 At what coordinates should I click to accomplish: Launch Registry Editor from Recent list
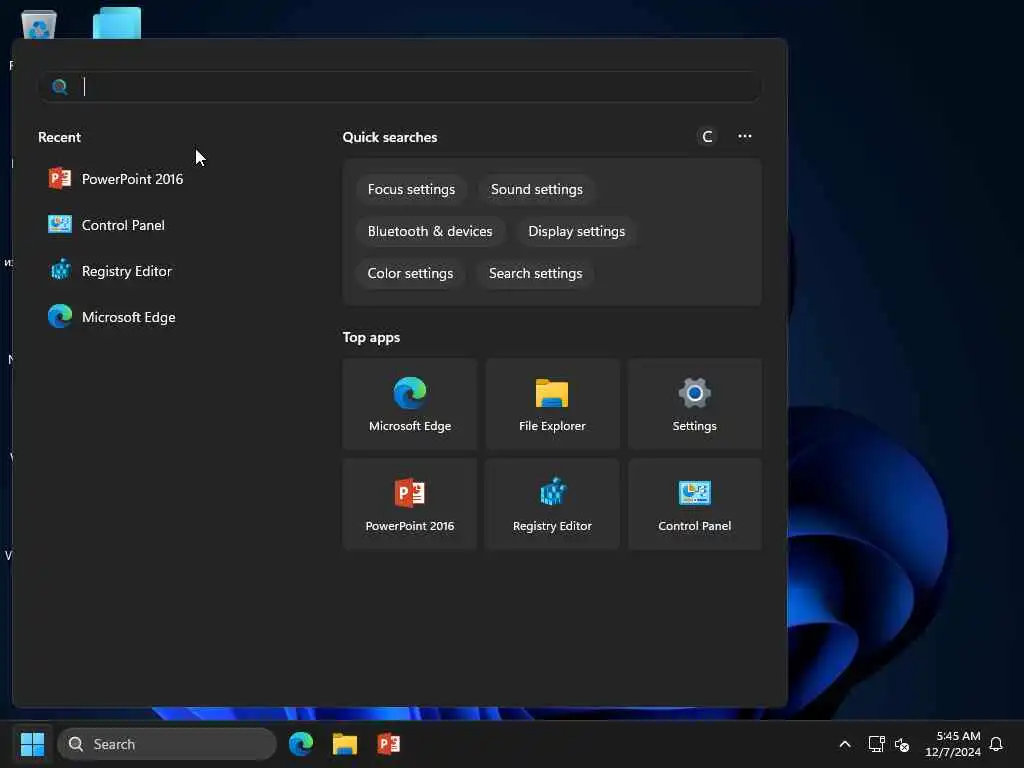(x=110, y=271)
